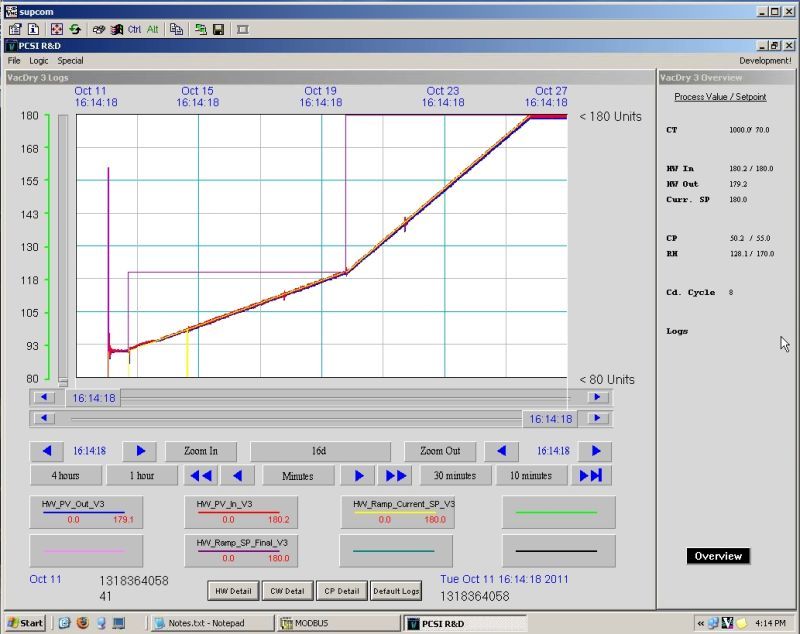Screen dimensions: 800x634
Task: Click back arrow immediately right of Zoom Out
Action: [x=502, y=451]
